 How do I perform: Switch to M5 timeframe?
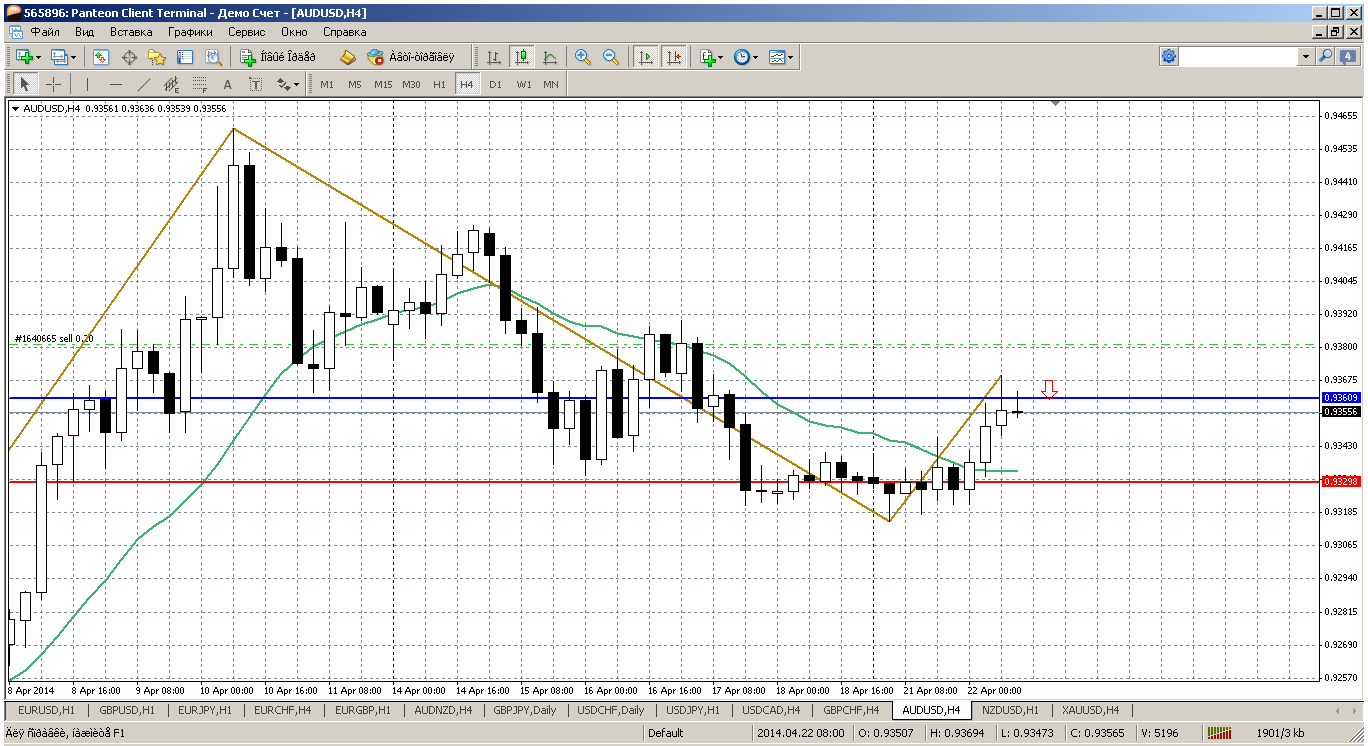point(355,84)
